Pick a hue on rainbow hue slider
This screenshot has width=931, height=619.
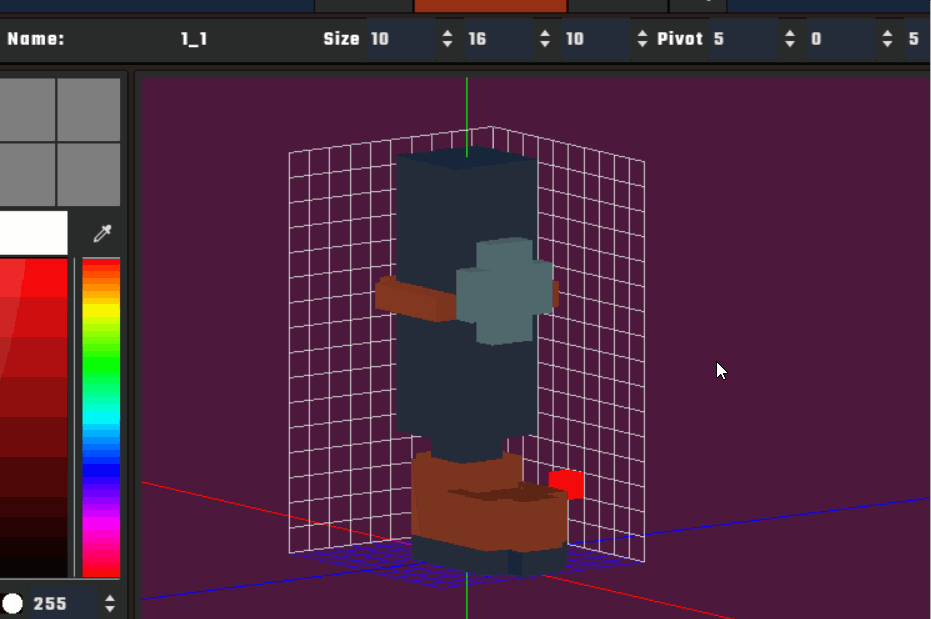pos(101,417)
